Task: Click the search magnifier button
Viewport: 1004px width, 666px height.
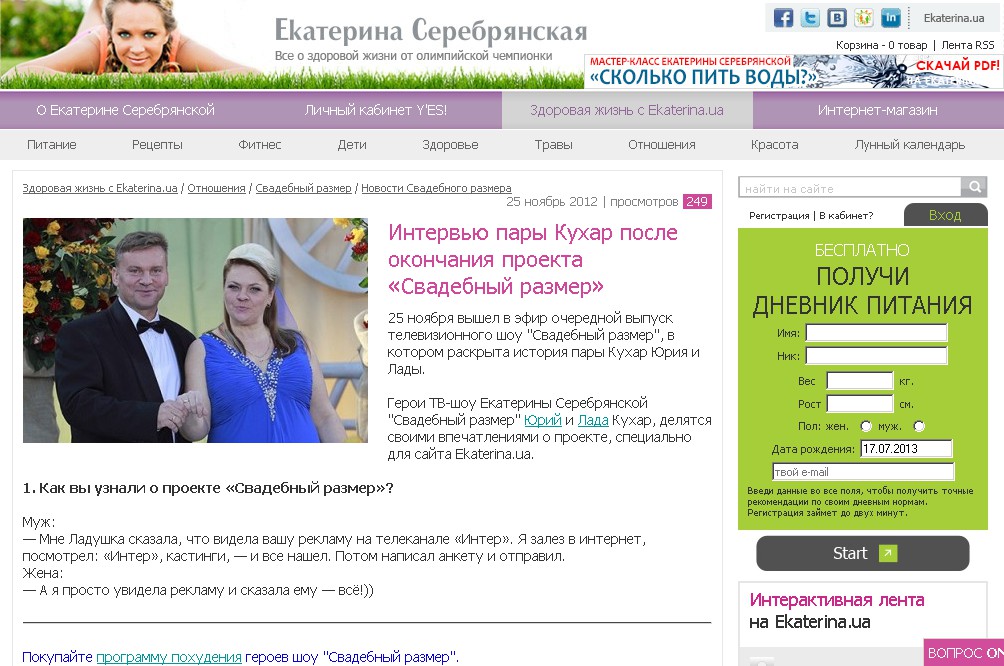Action: click(x=974, y=186)
